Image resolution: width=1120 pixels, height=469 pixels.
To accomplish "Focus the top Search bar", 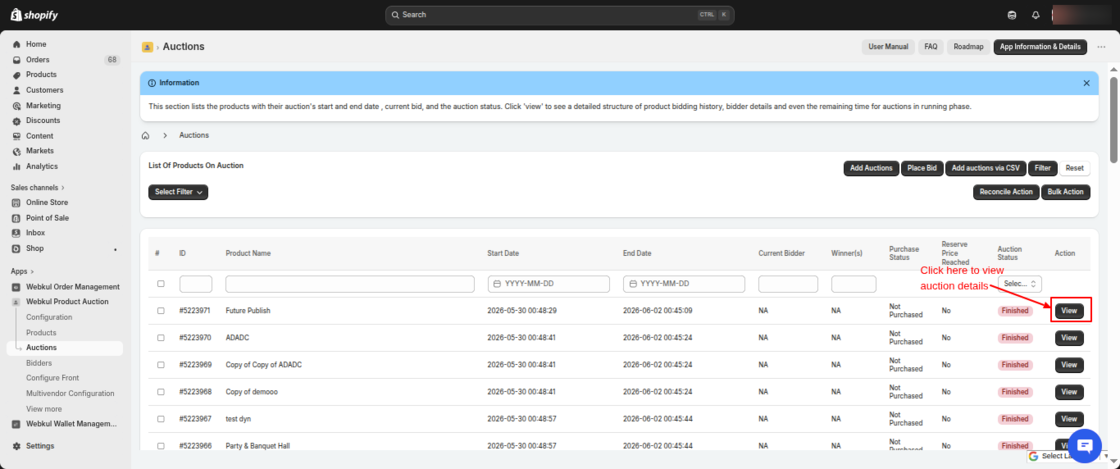I will 560,15.
